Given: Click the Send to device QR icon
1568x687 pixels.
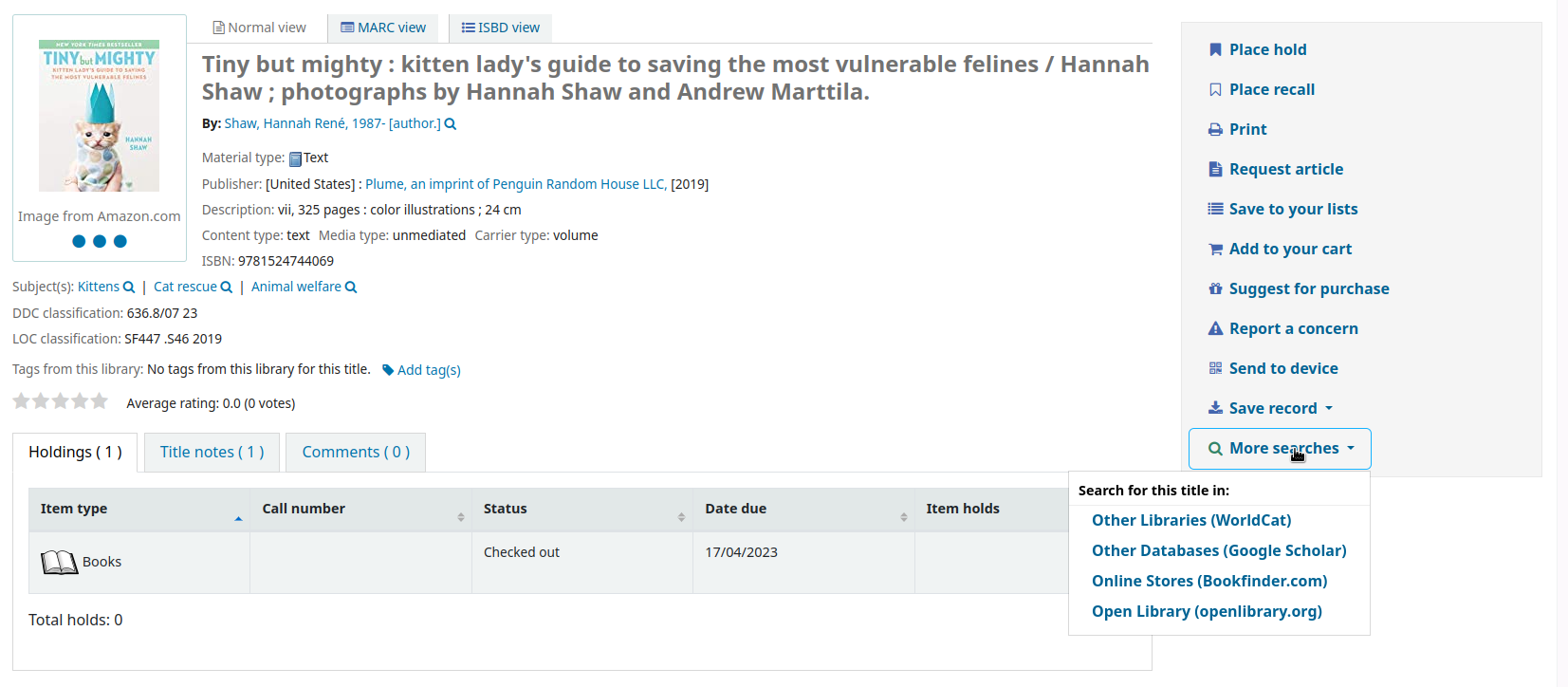Looking at the screenshot, I should (1215, 368).
